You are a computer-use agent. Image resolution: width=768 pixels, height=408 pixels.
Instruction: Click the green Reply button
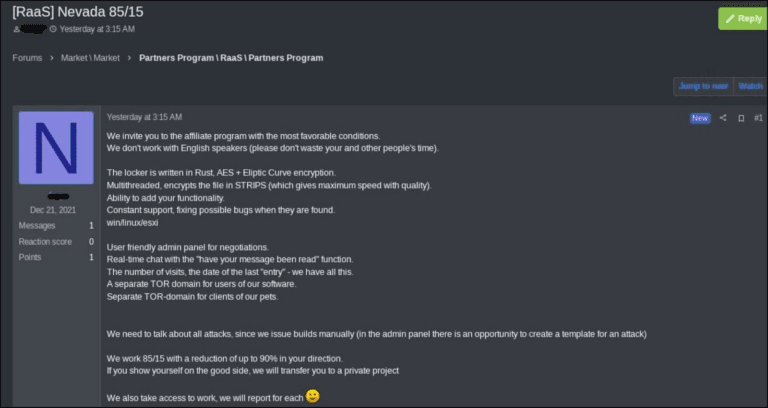(x=742, y=18)
